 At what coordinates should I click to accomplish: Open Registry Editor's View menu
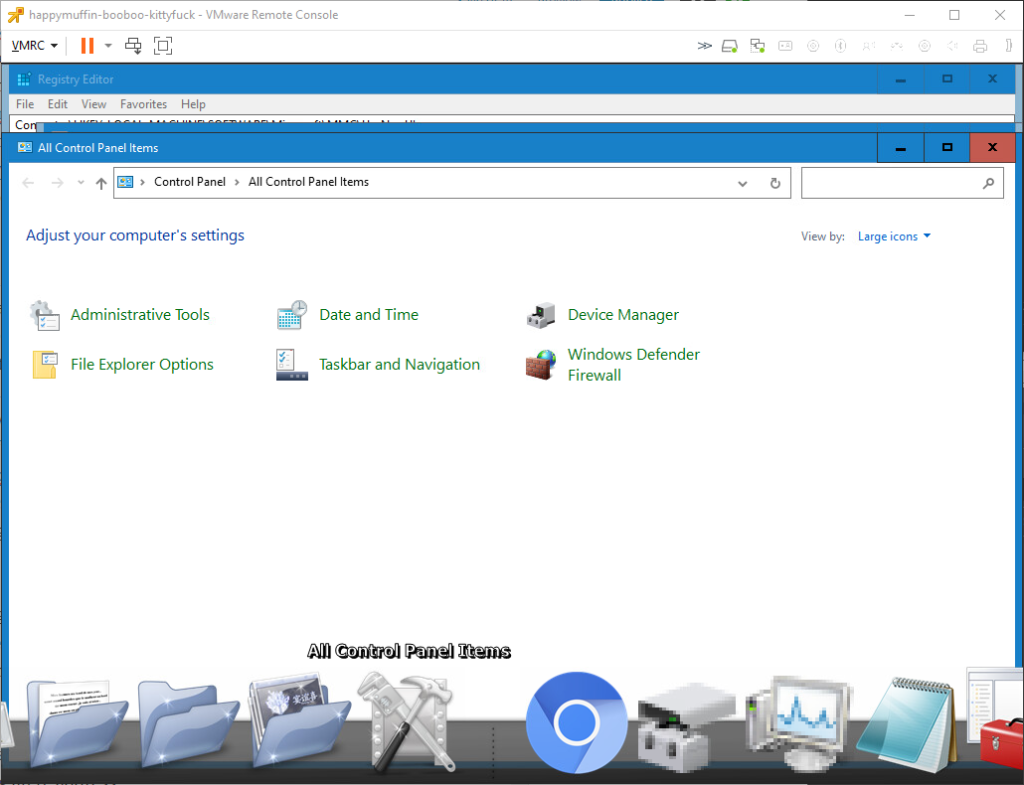94,104
